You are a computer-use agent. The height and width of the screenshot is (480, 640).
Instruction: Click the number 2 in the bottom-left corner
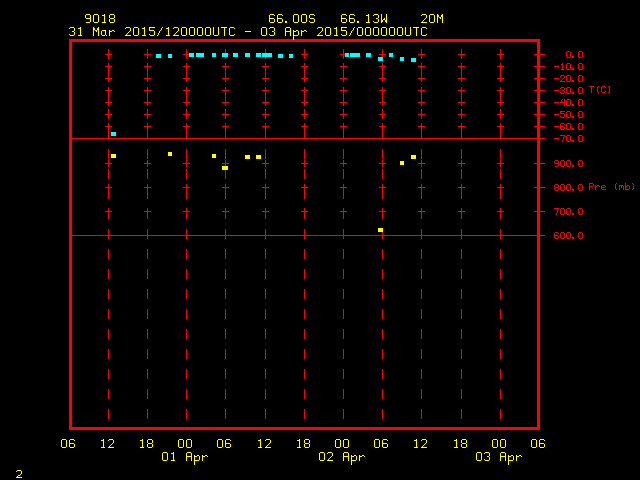point(18,472)
